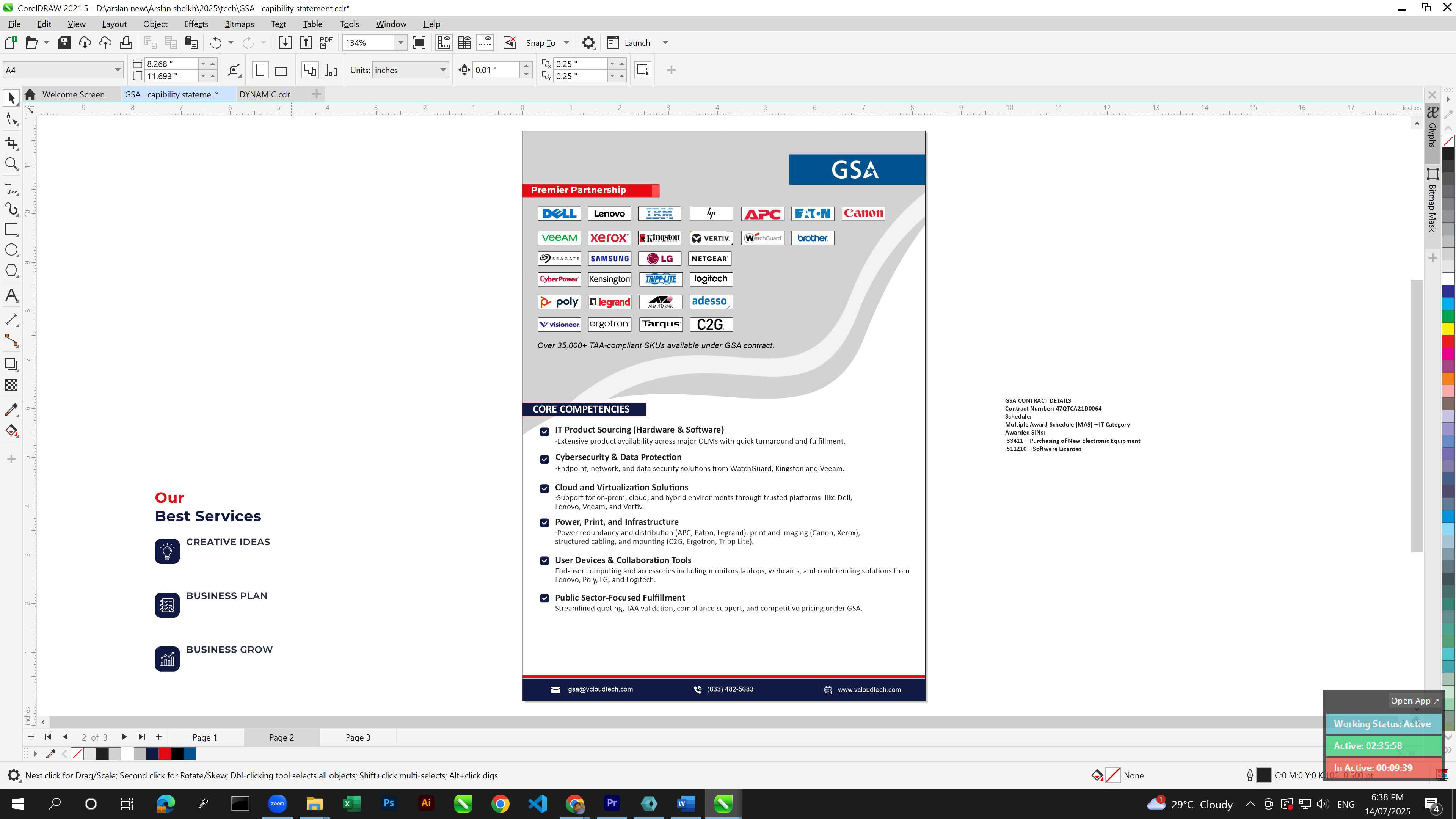Click Launch button in toolbar
This screenshot has width=1456, height=819.
629,42
